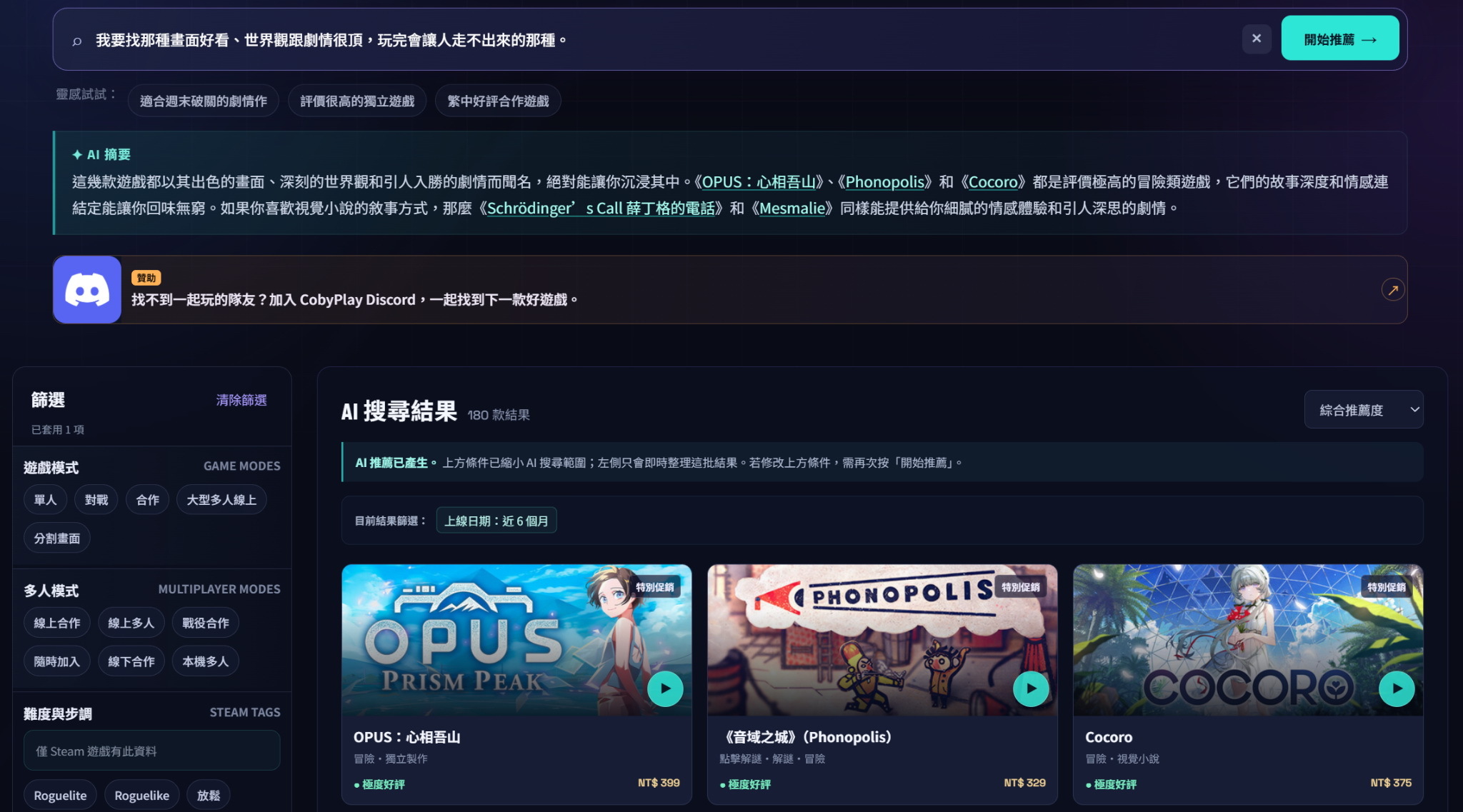Image resolution: width=1463 pixels, height=812 pixels.
Task: Open the Cocoro cover thumbnail
Action: [x=1248, y=640]
